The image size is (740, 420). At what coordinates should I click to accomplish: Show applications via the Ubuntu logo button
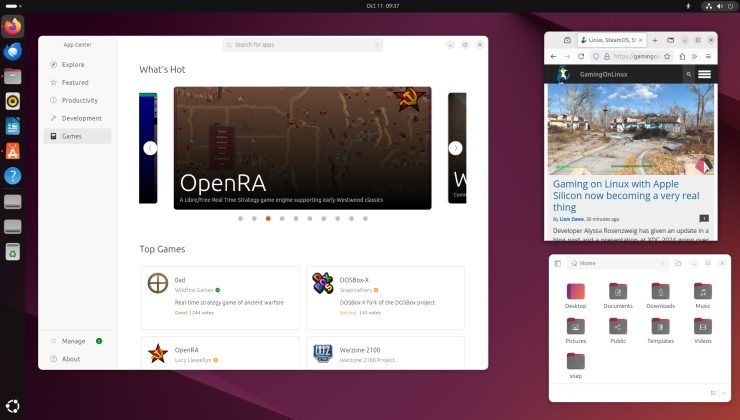click(13, 406)
